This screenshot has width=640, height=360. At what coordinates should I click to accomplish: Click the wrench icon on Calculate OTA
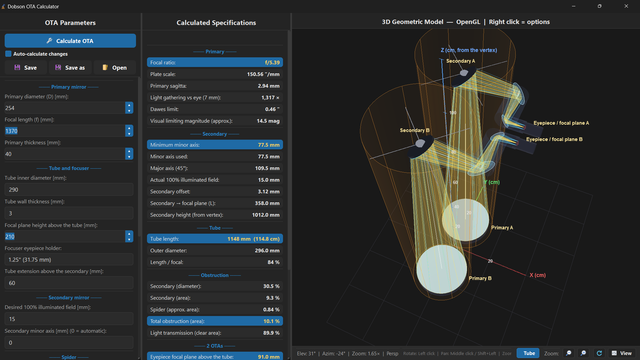point(49,40)
